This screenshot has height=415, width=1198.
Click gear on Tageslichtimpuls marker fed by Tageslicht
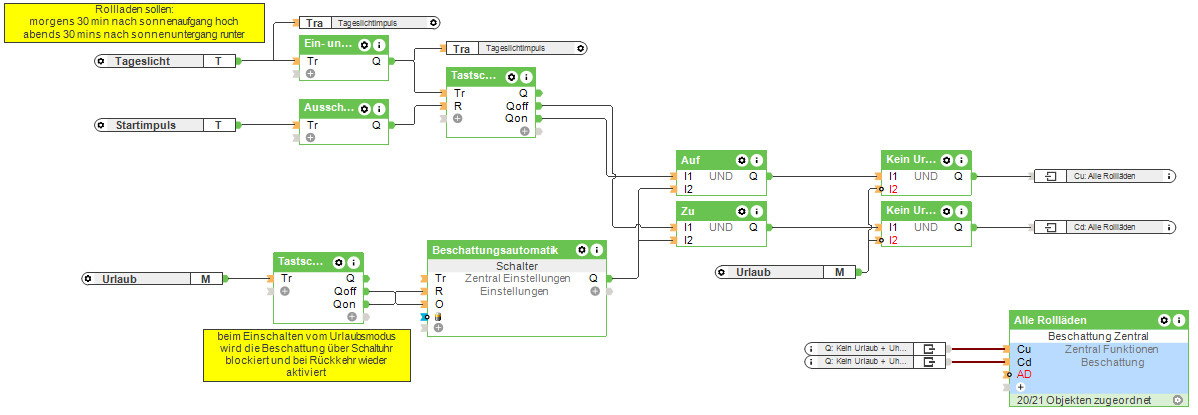coord(433,23)
